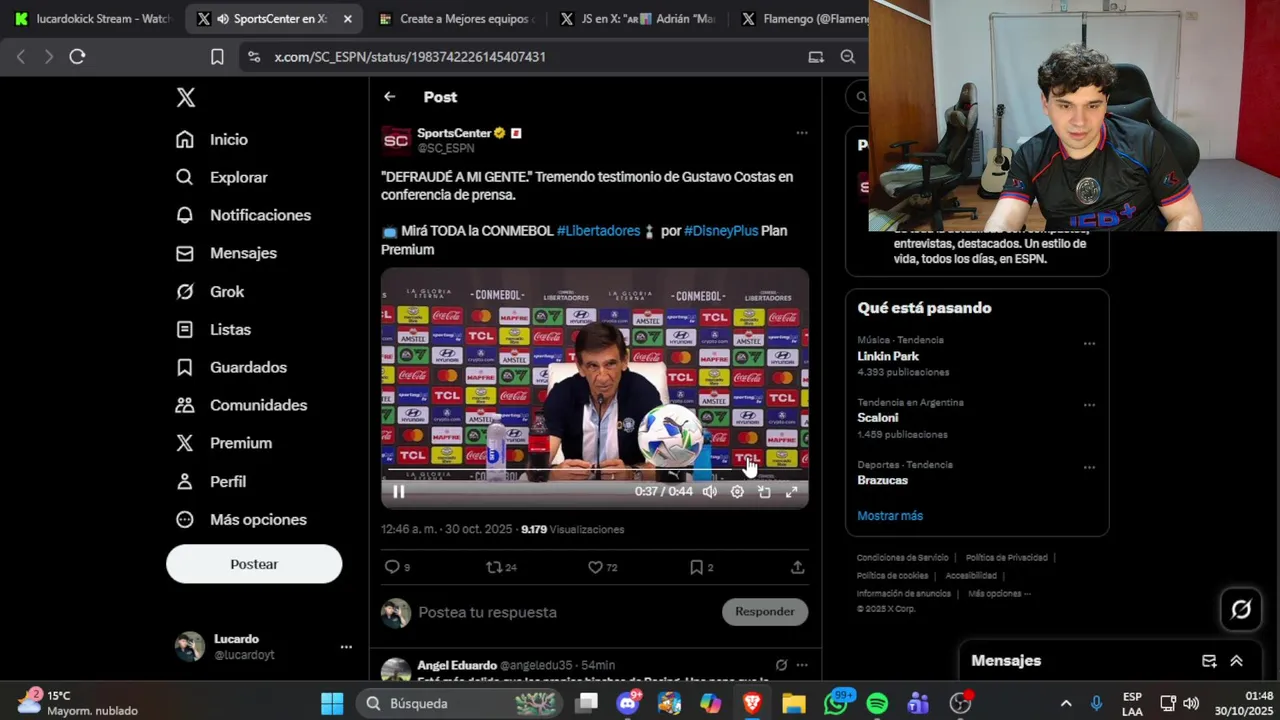Viewport: 1280px width, 720px height.
Task: Open Lucardo account options menu
Action: (346, 647)
